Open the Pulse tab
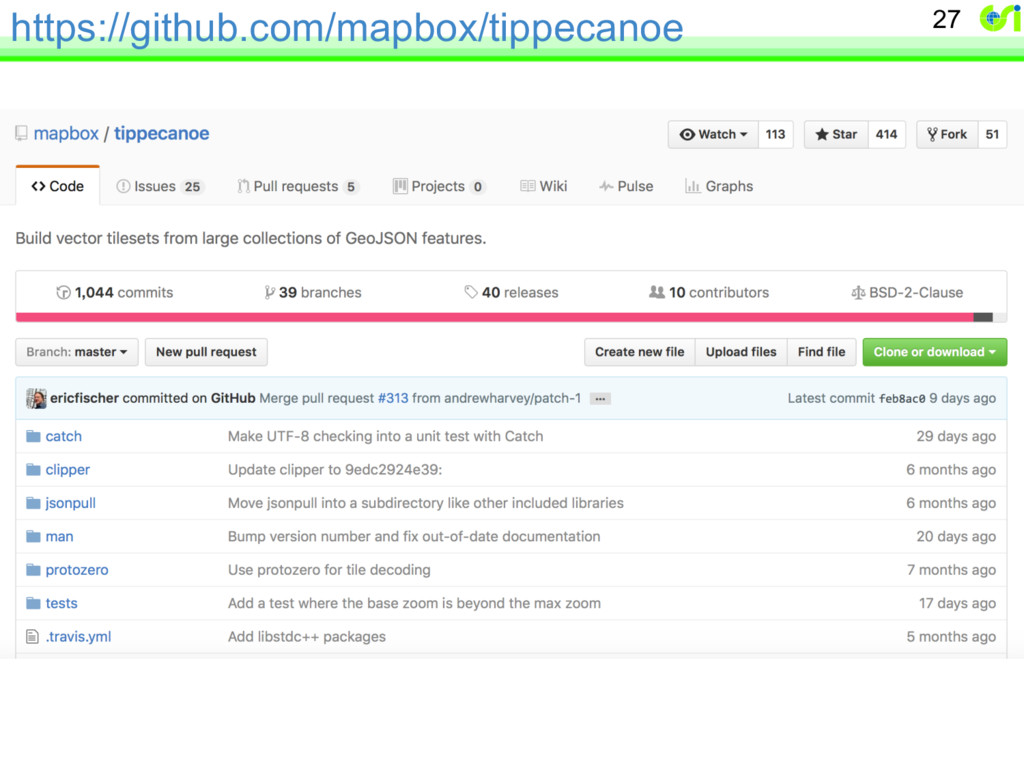This screenshot has height=768, width=1024. [626, 186]
